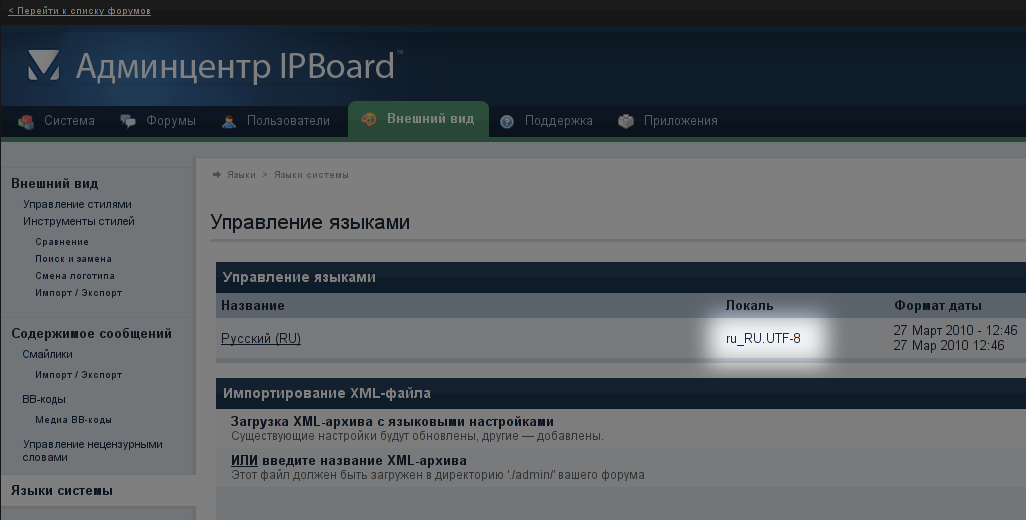Click Смена логотипа in sidebar
This screenshot has height=520, width=1026.
coord(74,276)
